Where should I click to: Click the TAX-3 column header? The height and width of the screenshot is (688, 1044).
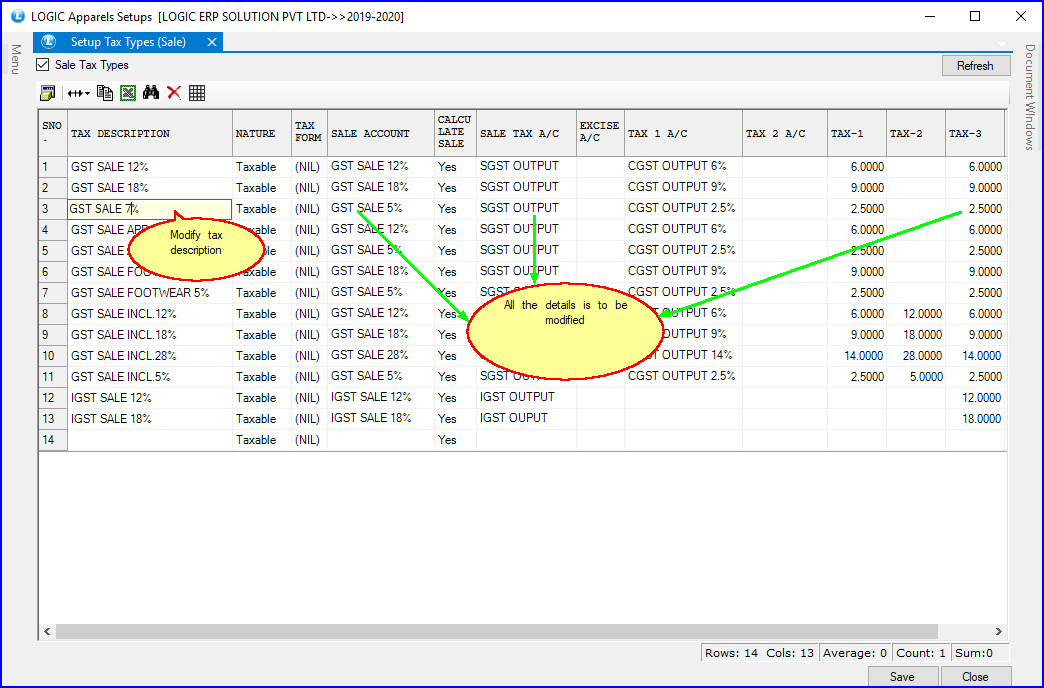click(975, 133)
